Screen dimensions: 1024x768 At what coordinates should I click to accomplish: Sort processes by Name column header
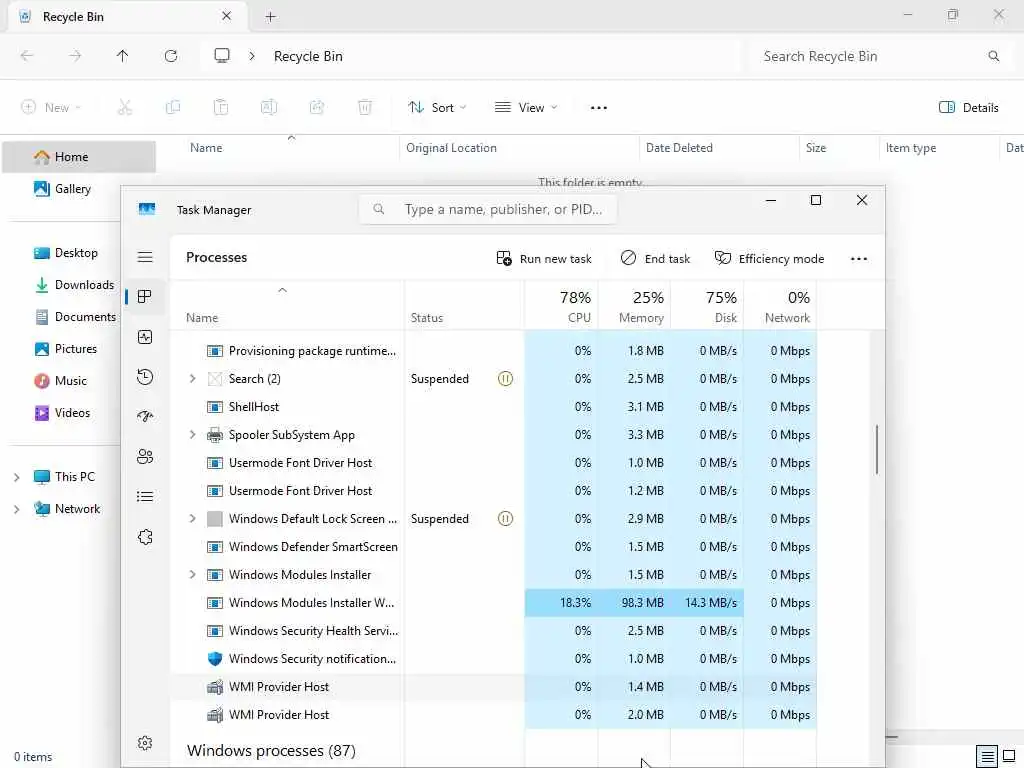tap(287, 306)
